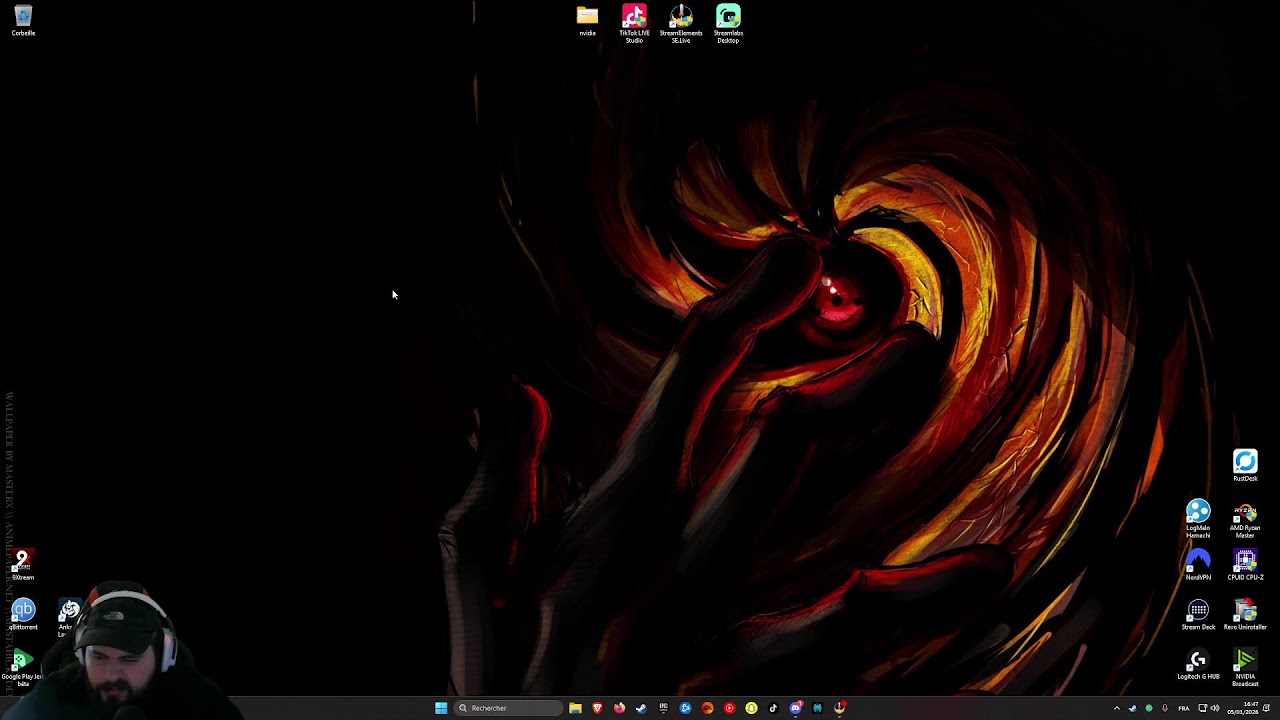Click the green circle tray icon

(1149, 708)
